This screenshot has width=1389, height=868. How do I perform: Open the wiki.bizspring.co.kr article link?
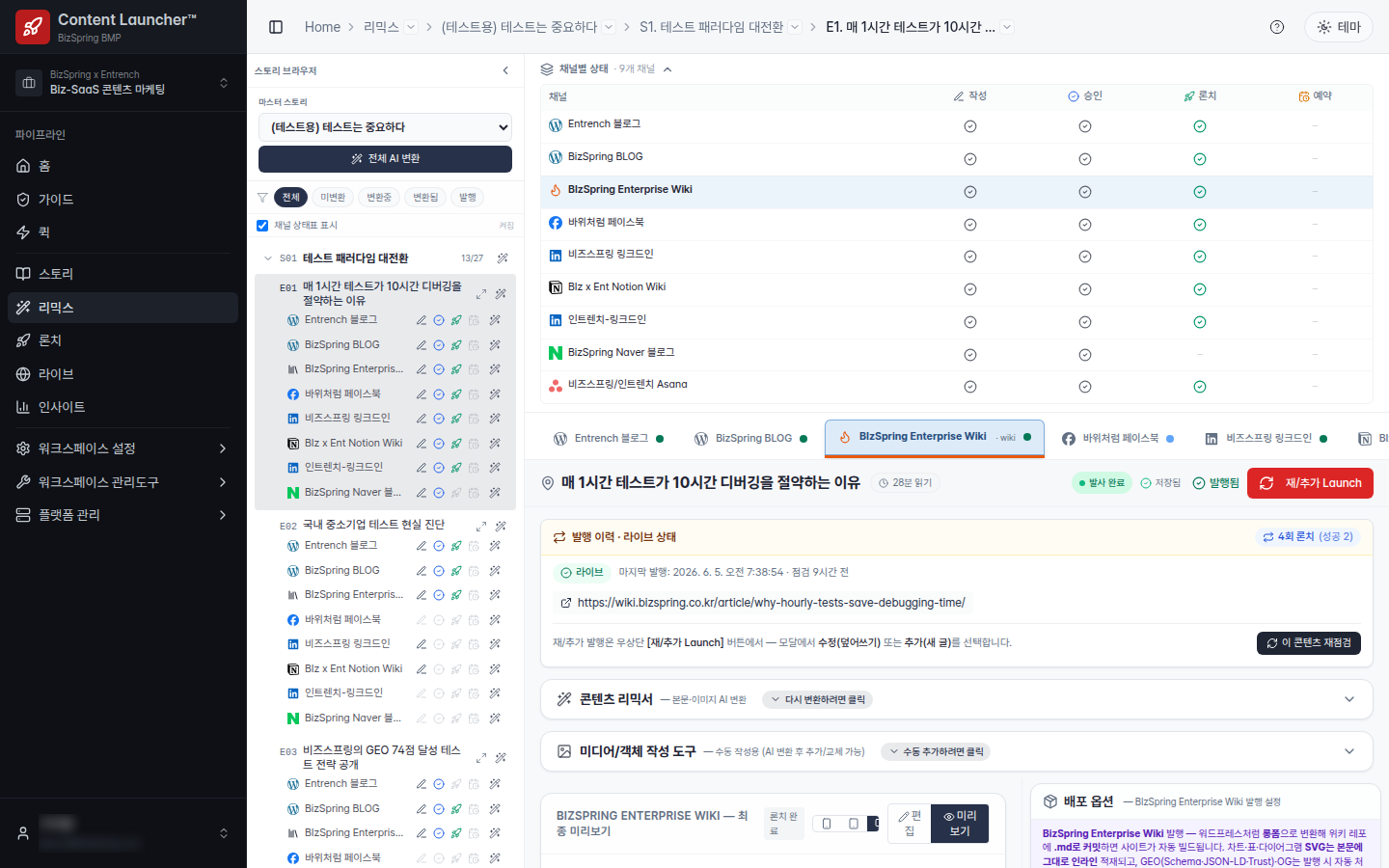click(772, 603)
